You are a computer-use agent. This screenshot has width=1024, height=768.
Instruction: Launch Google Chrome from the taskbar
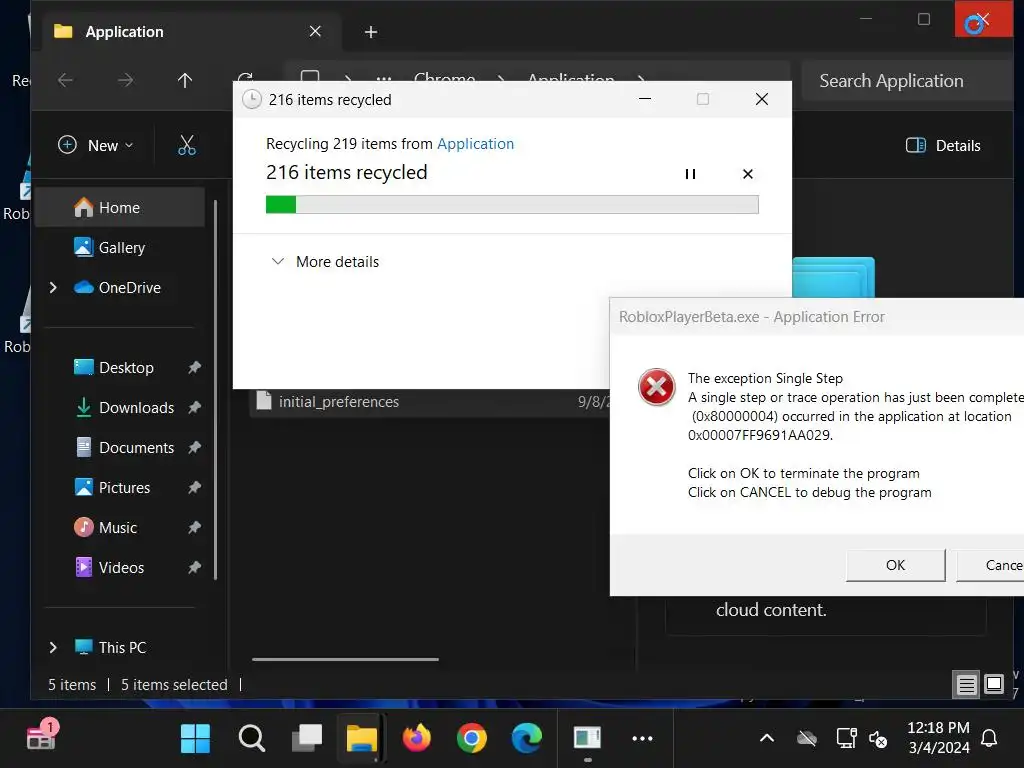click(472, 739)
